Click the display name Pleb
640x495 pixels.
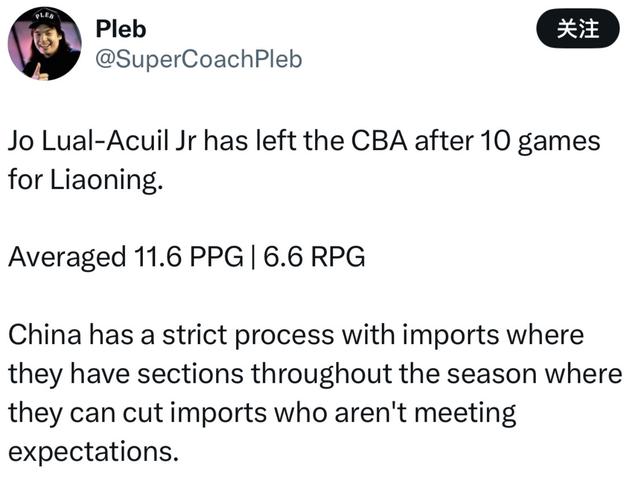120,29
